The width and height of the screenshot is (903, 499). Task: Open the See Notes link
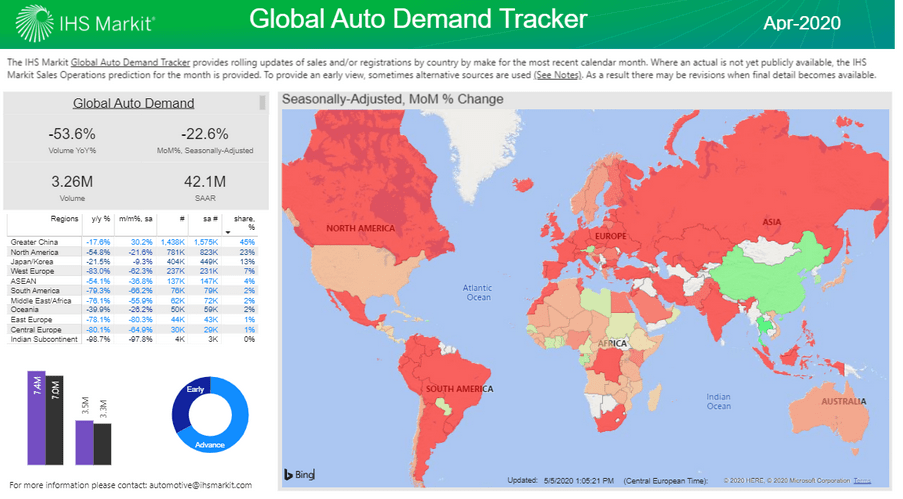pos(557,75)
